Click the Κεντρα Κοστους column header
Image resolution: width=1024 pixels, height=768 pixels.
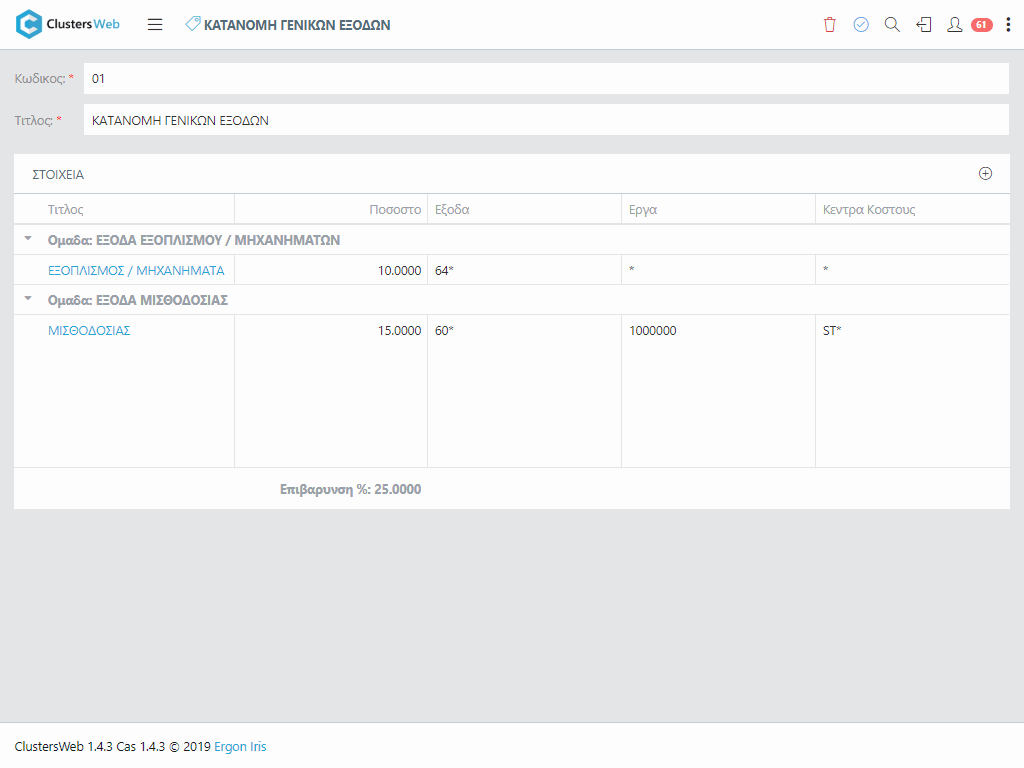[869, 210]
